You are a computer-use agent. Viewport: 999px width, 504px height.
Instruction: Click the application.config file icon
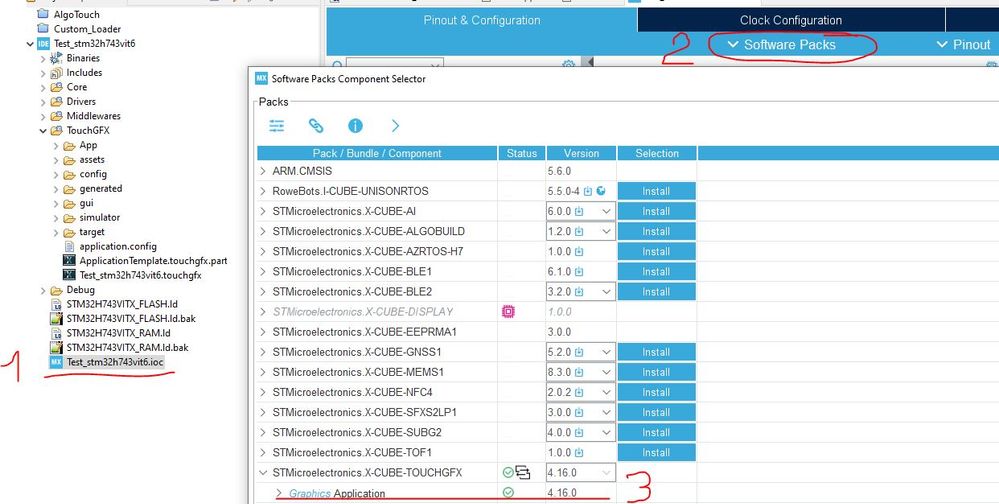(69, 247)
